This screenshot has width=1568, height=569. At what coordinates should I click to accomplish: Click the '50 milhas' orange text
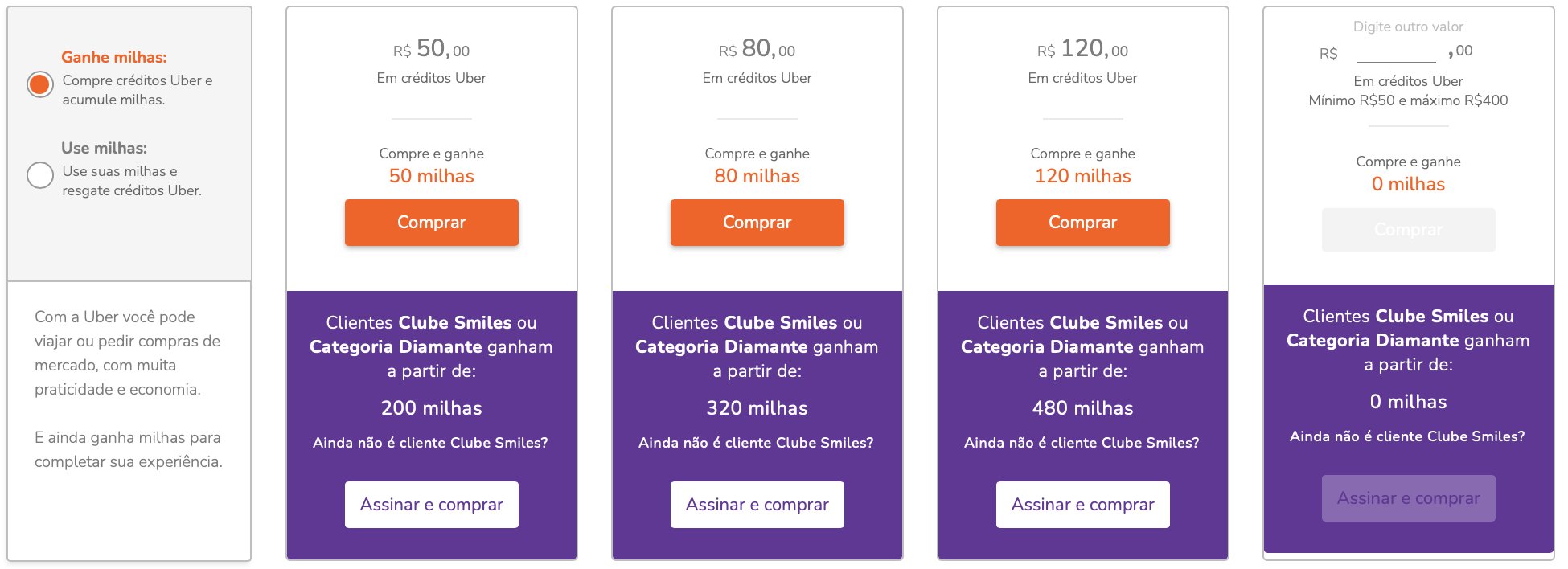[x=432, y=176]
